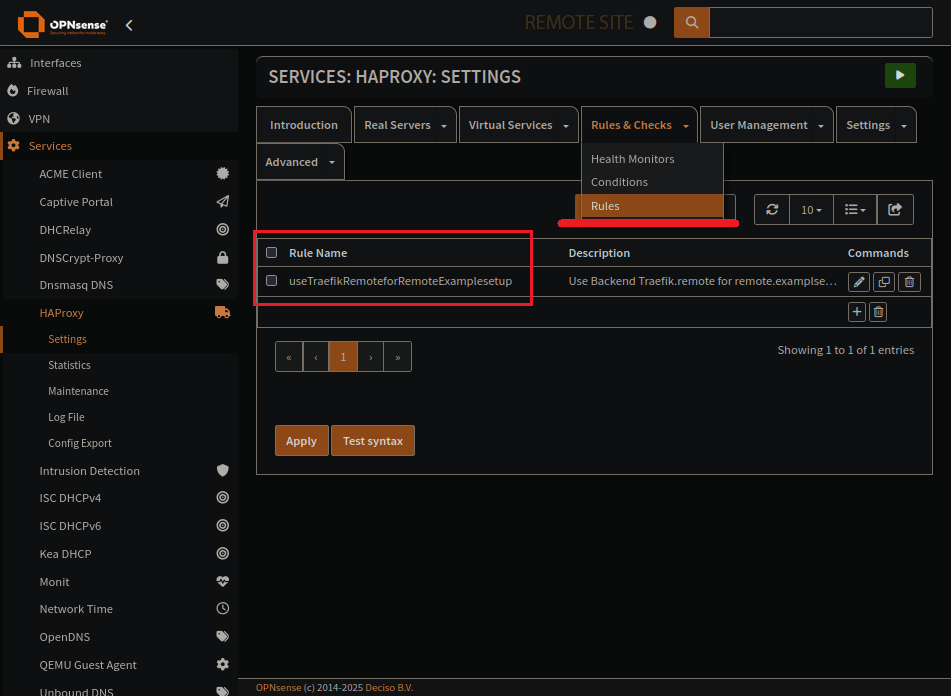The width and height of the screenshot is (951, 696).
Task: Check the useTraefikRemoteforRemoteExamplesetup row checkbox
Action: [272, 281]
